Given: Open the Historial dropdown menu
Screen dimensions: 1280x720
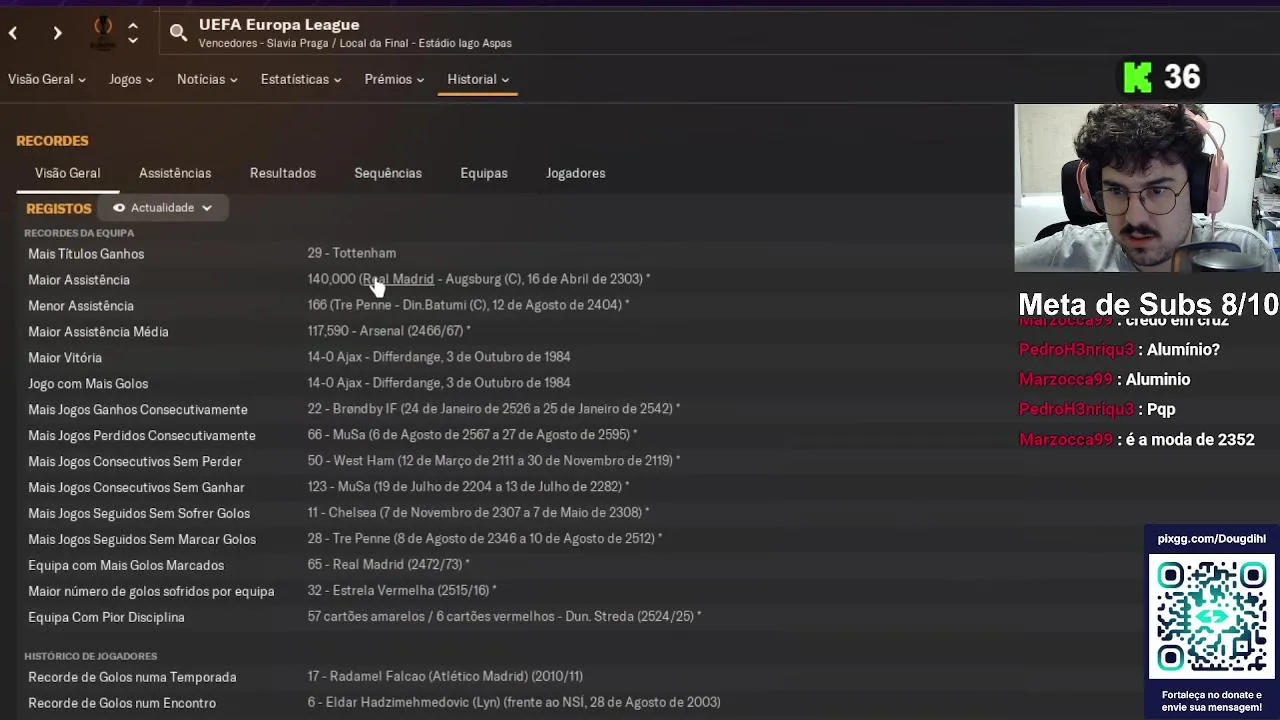Looking at the screenshot, I should (x=478, y=79).
